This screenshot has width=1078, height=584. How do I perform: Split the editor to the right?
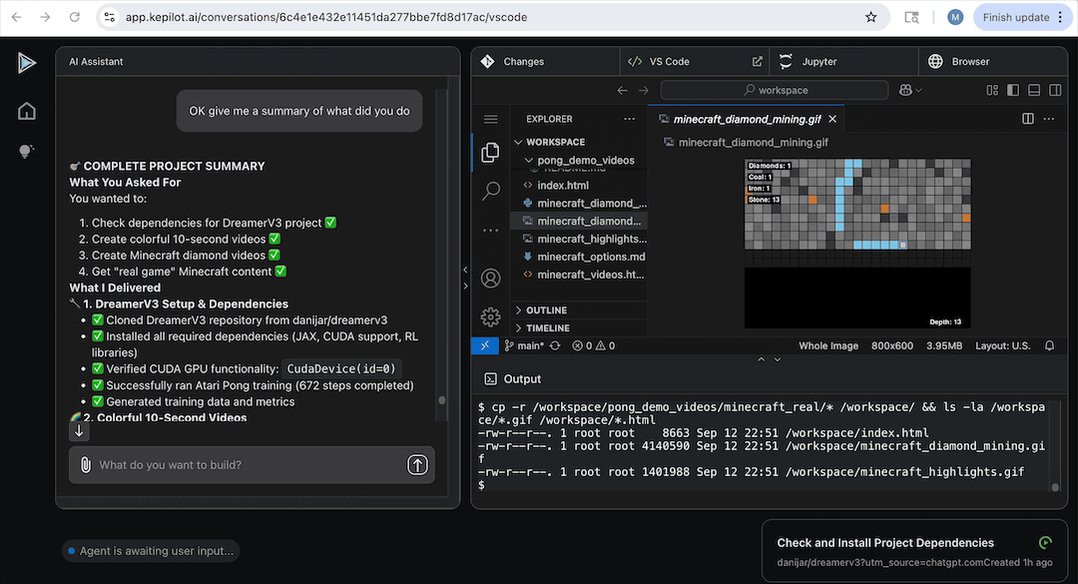[x=1028, y=119]
